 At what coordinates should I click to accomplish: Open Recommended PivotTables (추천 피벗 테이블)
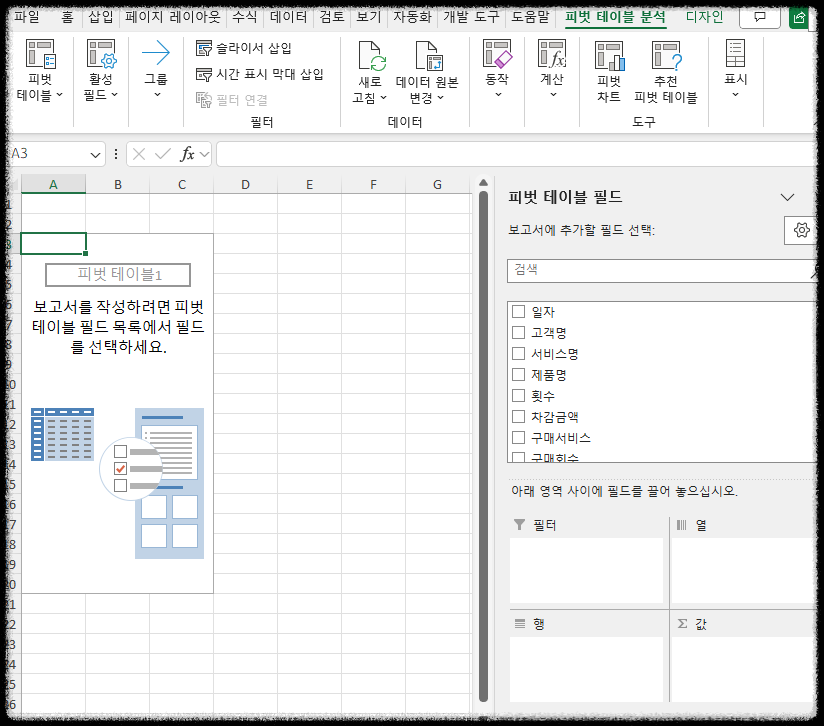pyautogui.click(x=667, y=66)
